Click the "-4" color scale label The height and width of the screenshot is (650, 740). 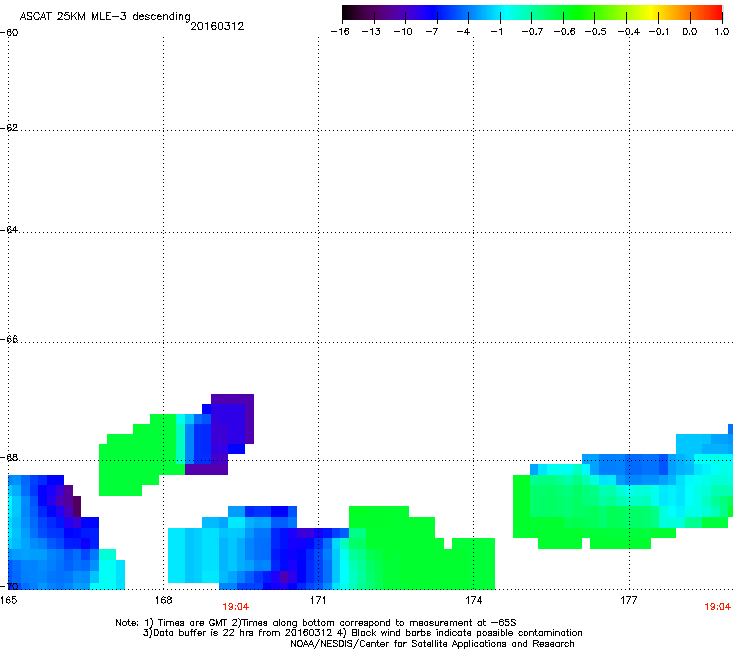pyautogui.click(x=463, y=32)
